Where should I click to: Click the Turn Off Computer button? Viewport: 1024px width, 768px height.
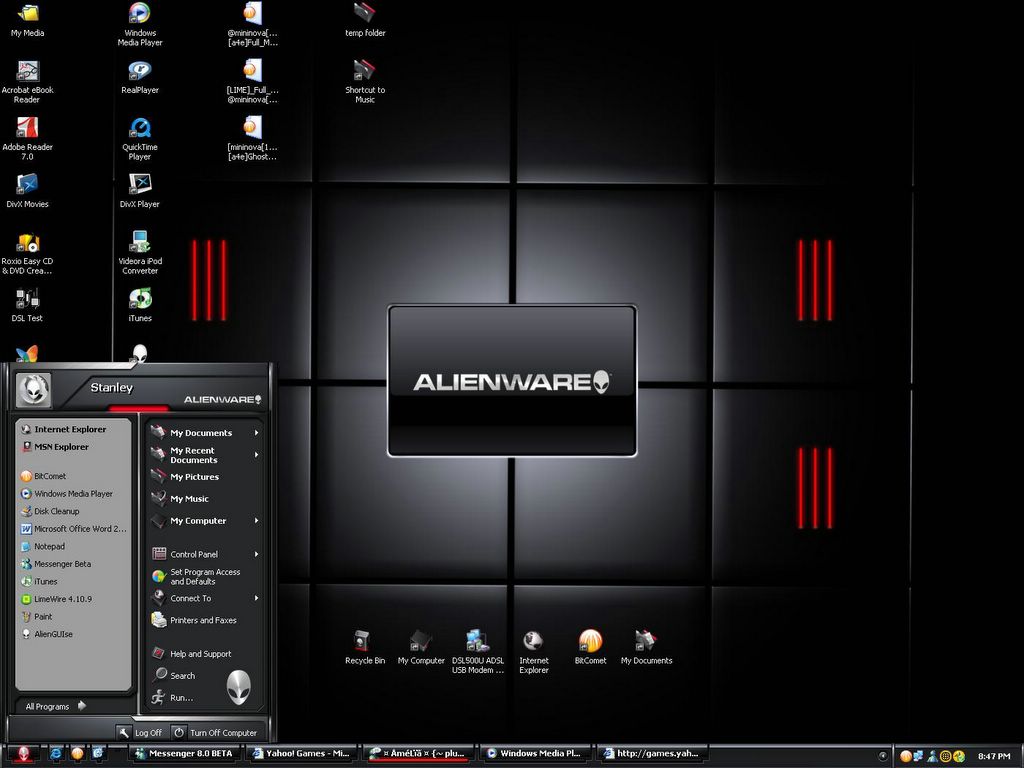(x=215, y=733)
